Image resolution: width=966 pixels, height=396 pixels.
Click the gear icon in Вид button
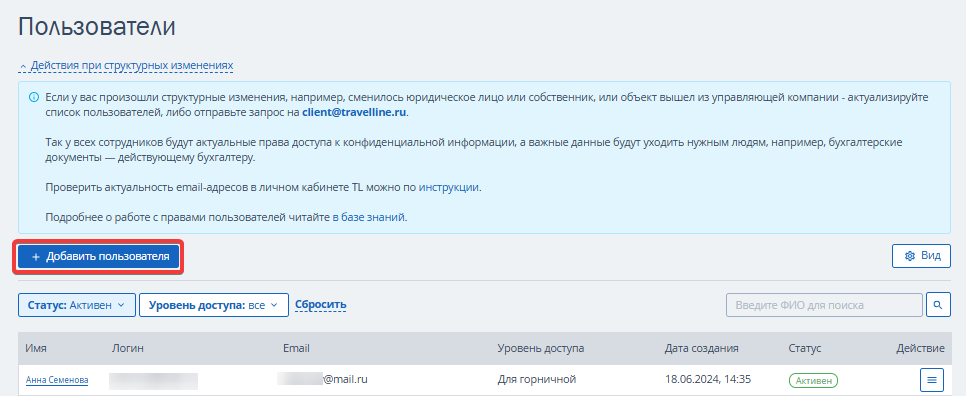point(909,256)
